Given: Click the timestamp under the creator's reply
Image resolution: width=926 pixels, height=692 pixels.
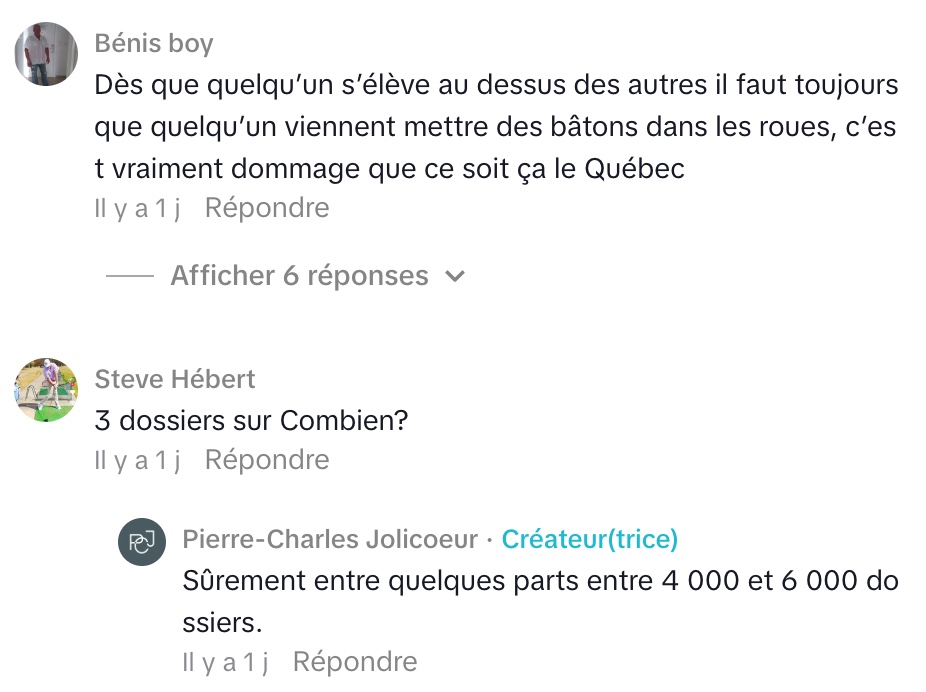Looking at the screenshot, I should [x=225, y=662].
